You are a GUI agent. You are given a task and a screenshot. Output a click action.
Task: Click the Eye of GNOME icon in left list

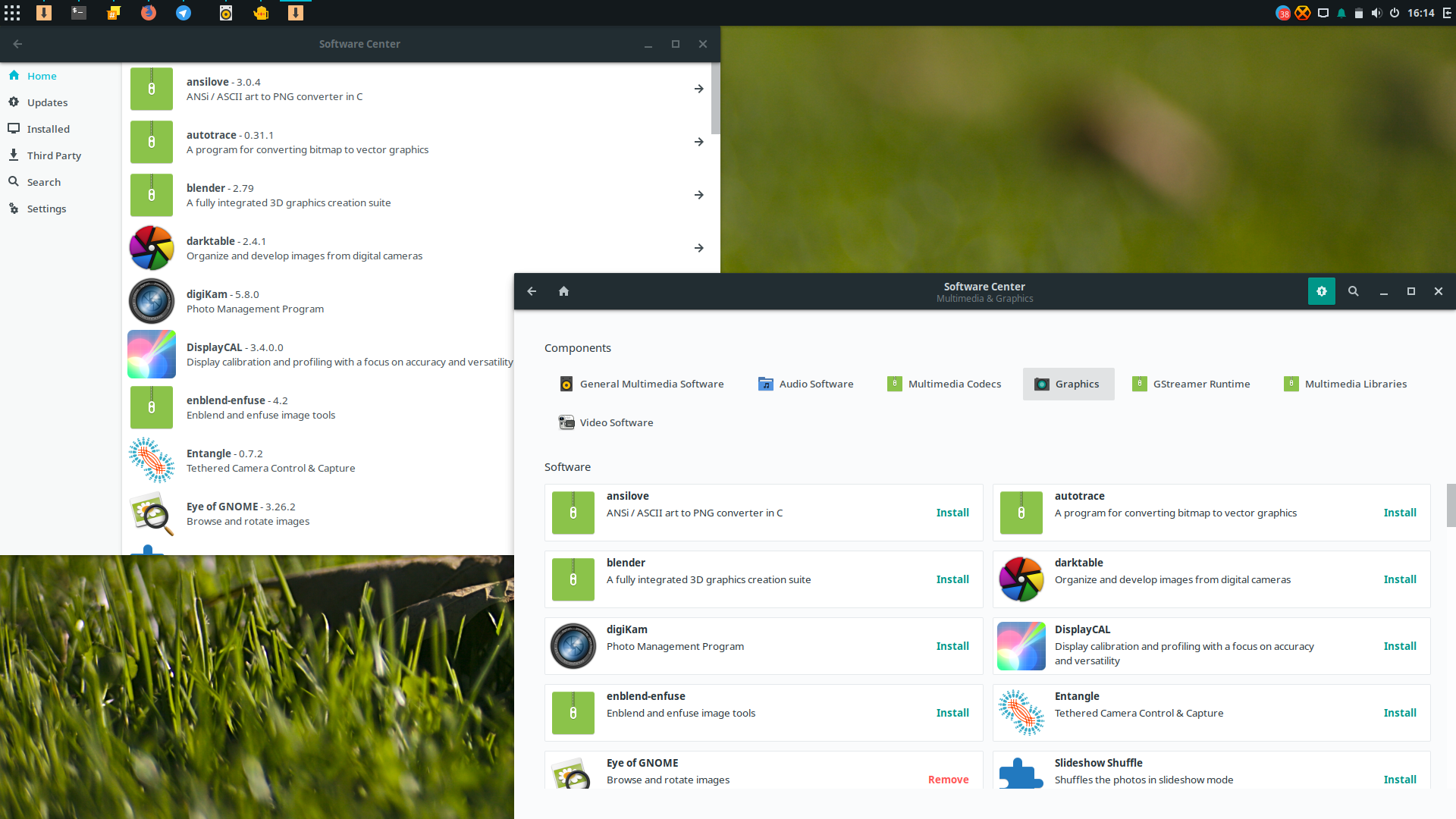(x=152, y=513)
